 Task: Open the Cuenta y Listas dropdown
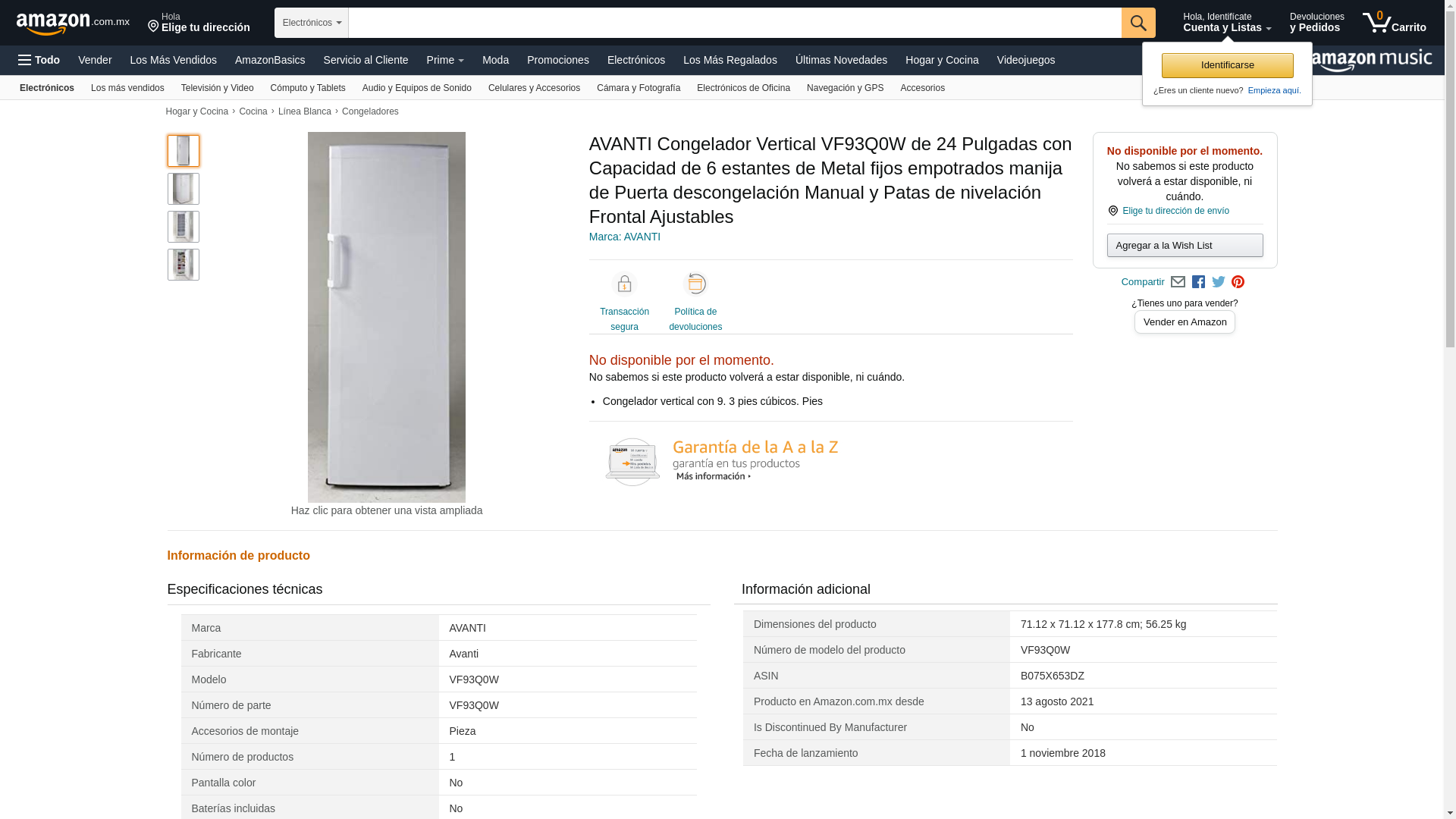click(1227, 22)
